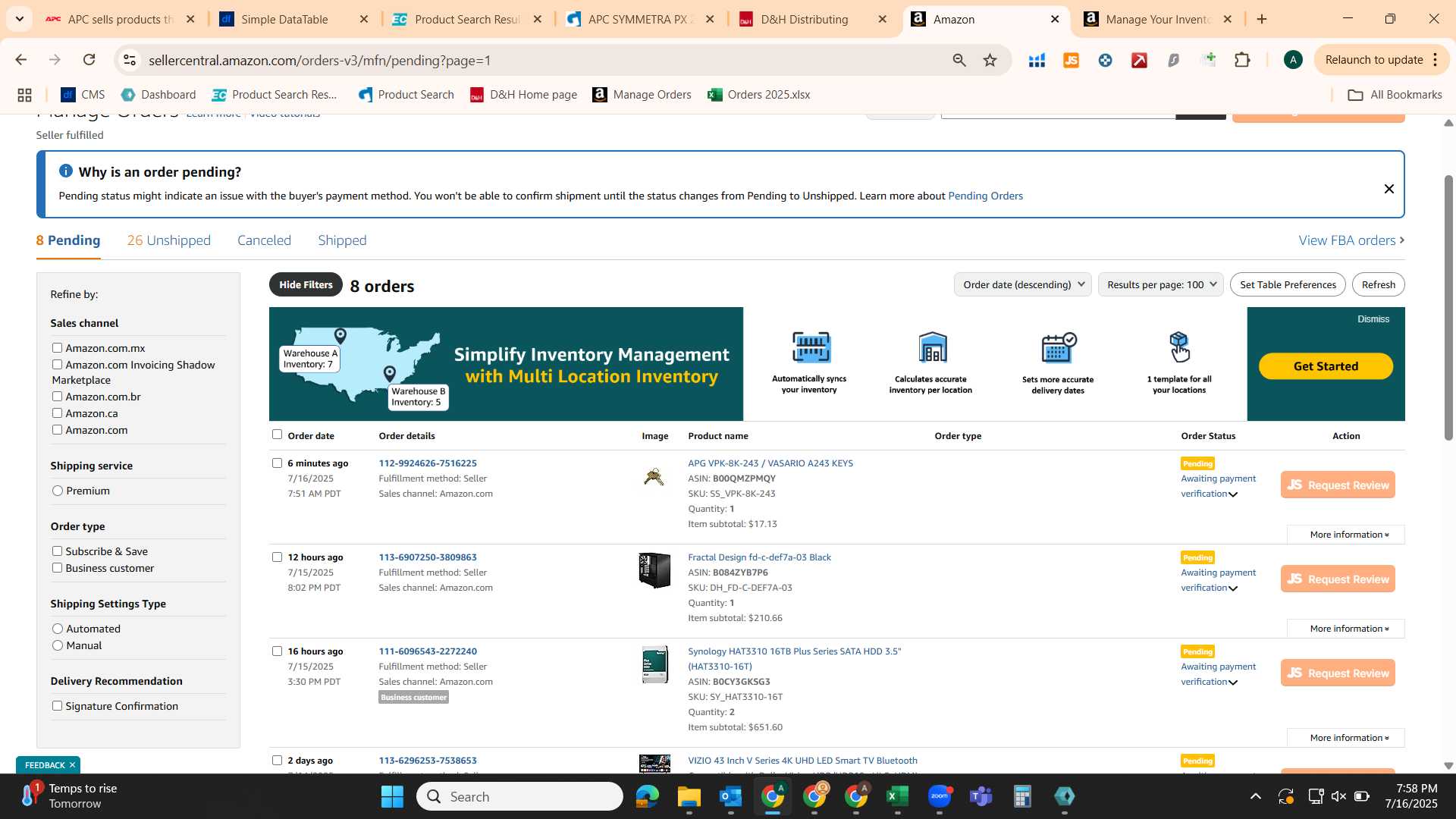The width and height of the screenshot is (1456, 819).
Task: Switch to Canceled orders tab
Action: tap(264, 240)
